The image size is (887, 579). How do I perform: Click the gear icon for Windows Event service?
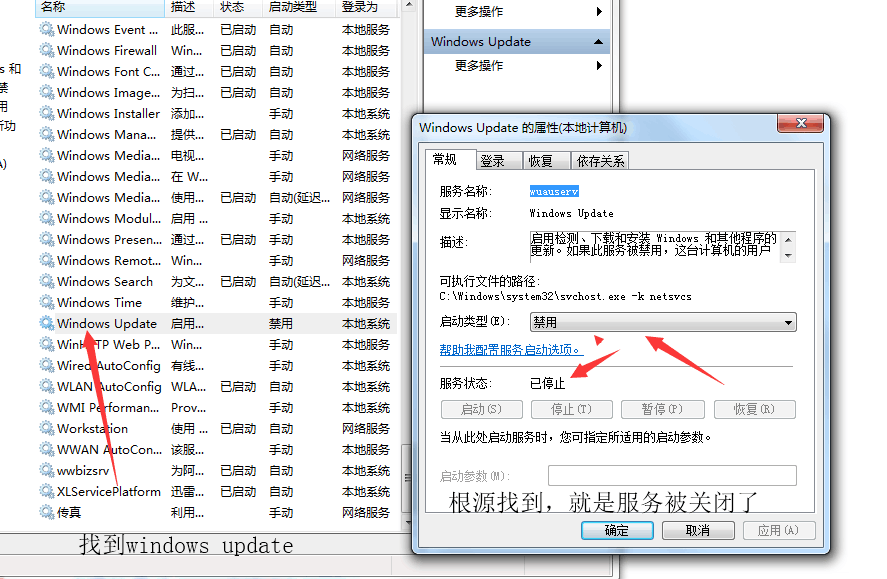point(46,29)
